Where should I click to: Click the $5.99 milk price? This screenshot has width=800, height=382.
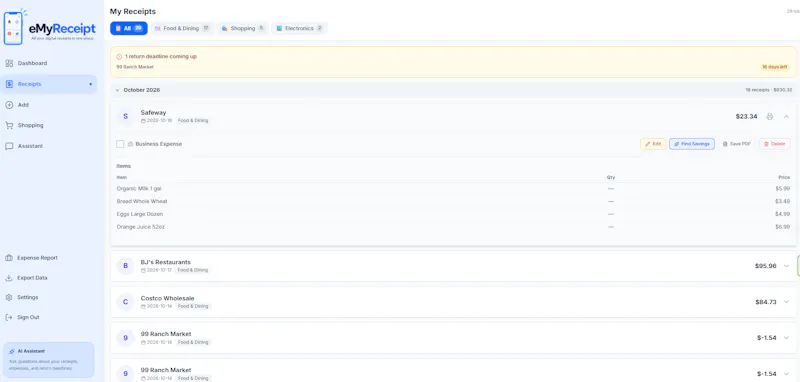[x=783, y=189]
